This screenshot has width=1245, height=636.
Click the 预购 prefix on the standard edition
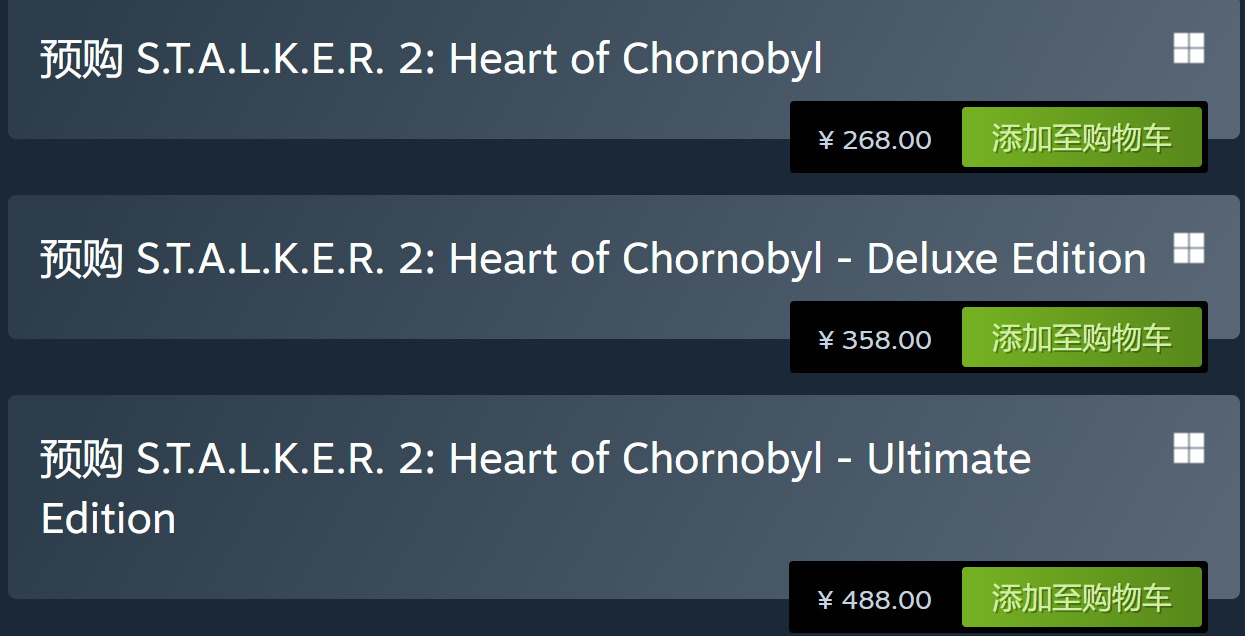(82, 59)
